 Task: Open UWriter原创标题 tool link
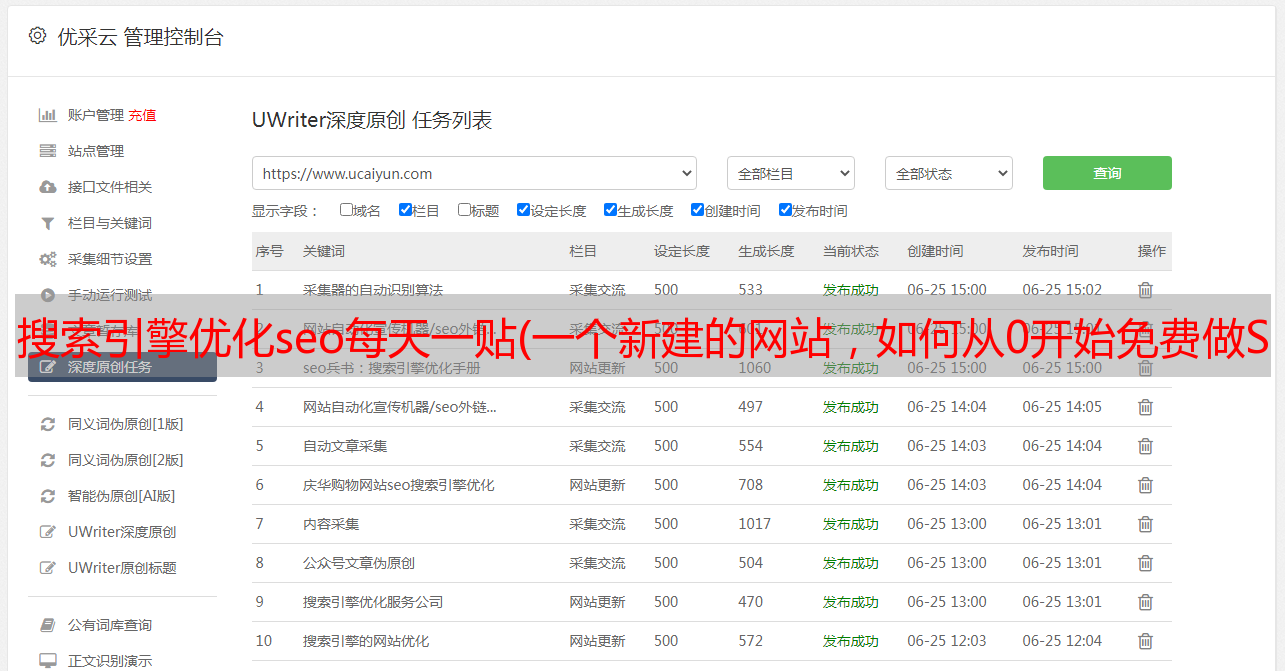(x=122, y=568)
